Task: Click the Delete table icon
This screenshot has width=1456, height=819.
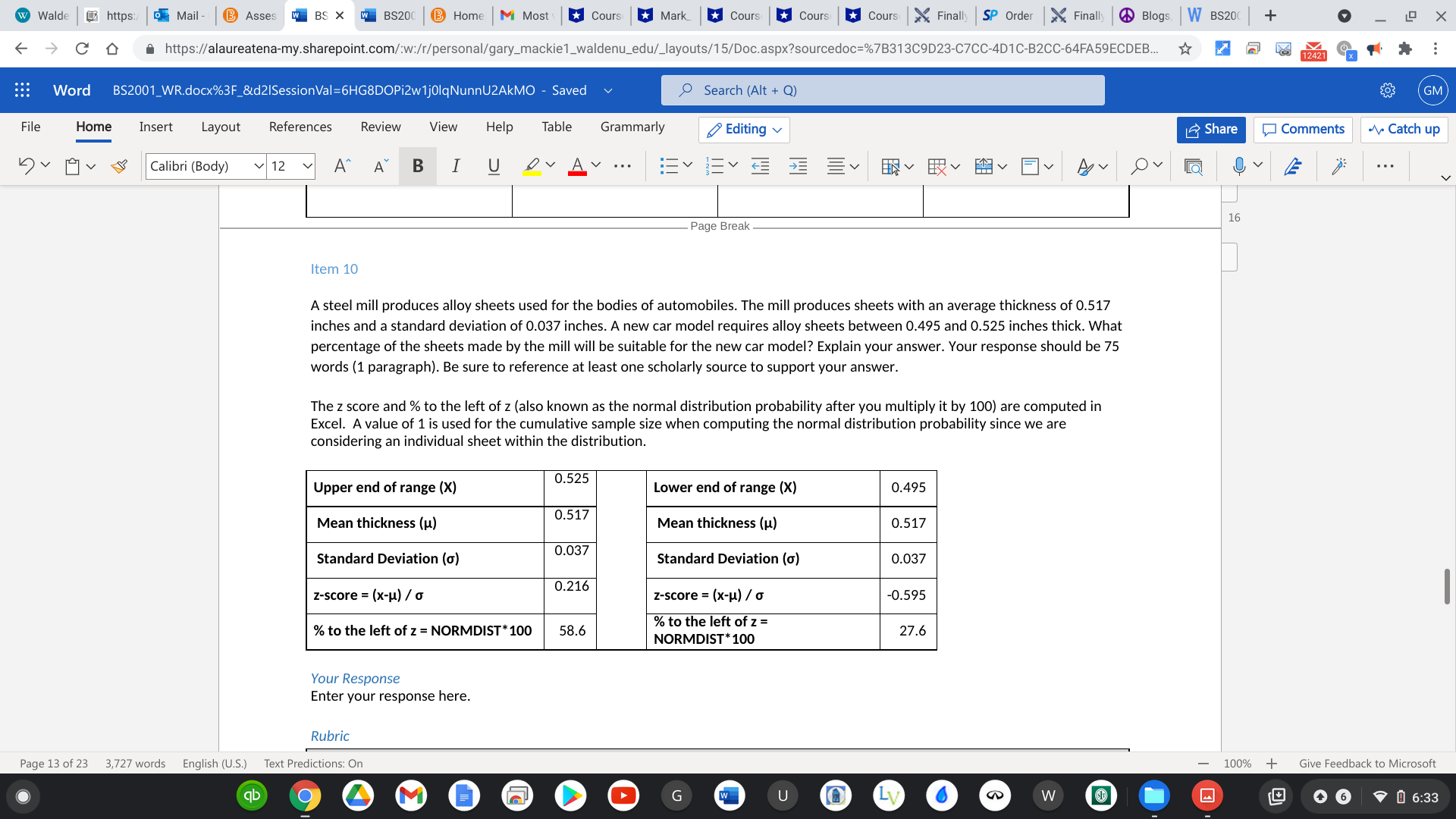Action: (937, 166)
